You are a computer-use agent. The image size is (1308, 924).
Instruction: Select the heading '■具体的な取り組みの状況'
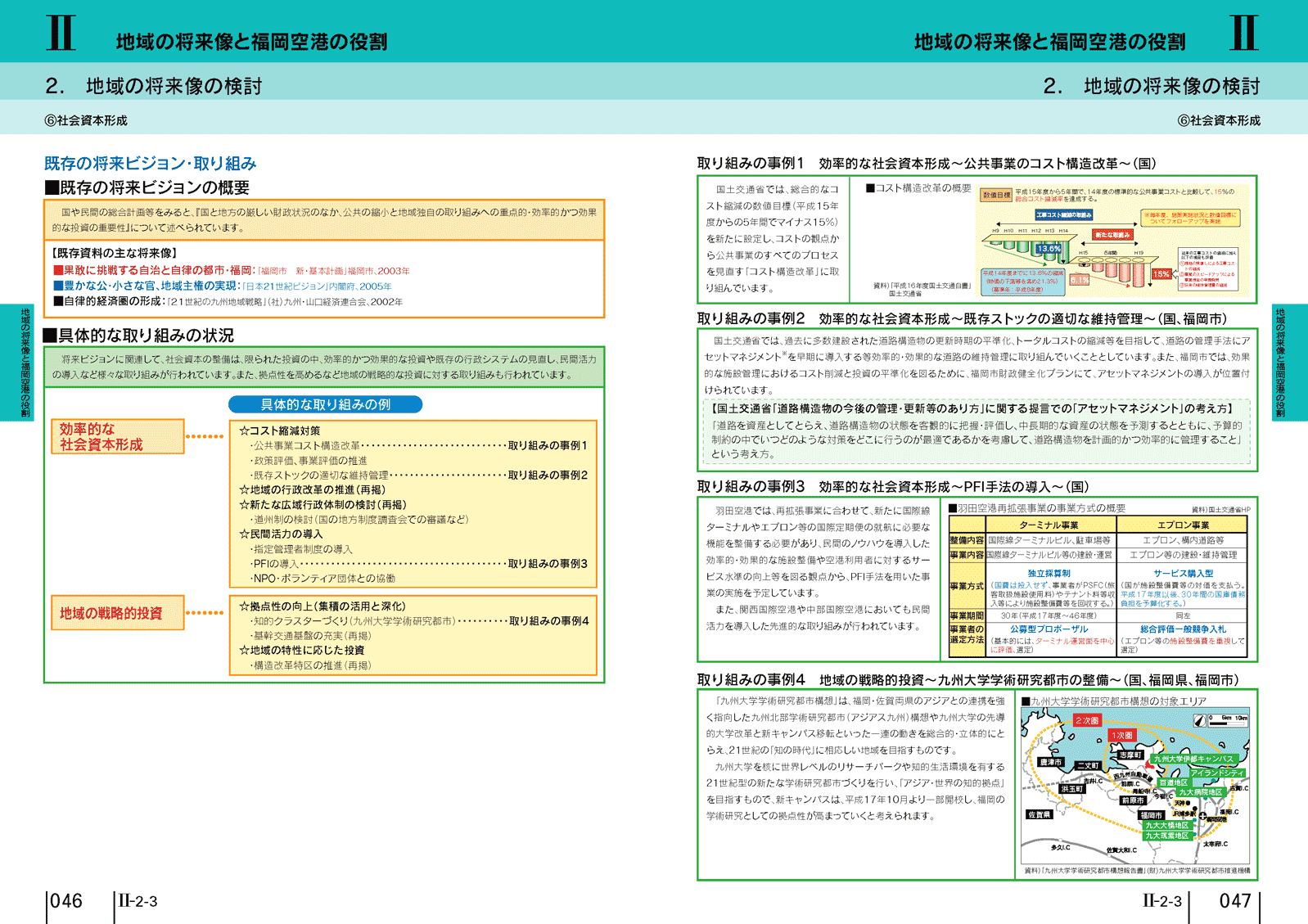click(x=138, y=336)
